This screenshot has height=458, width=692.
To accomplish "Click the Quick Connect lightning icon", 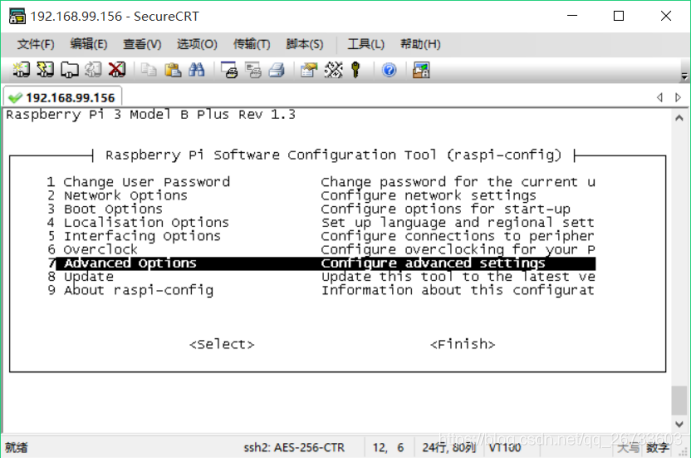I will [x=45, y=70].
